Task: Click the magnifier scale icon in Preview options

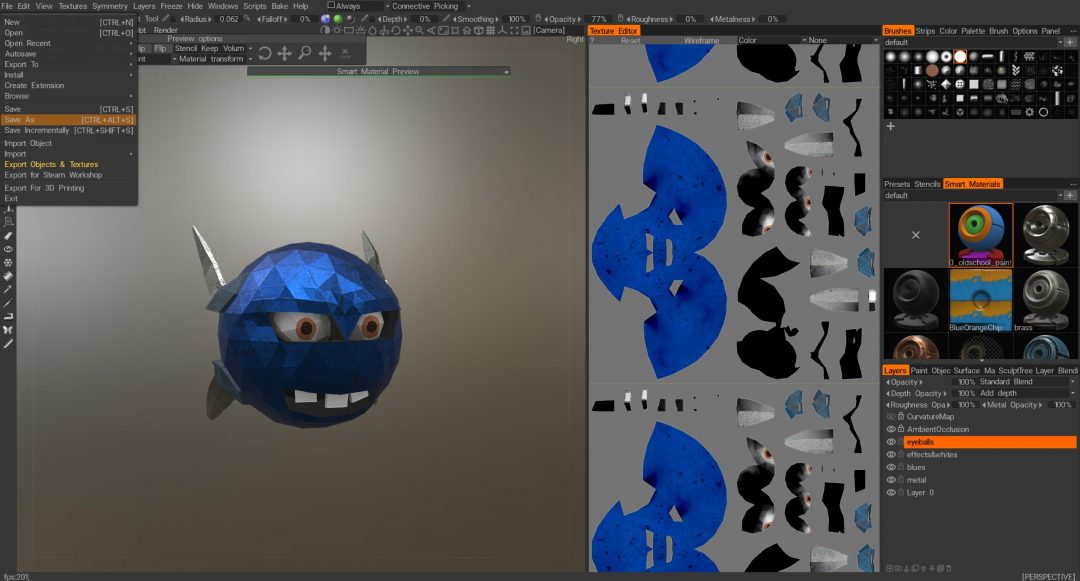Action: pyautogui.click(x=304, y=53)
